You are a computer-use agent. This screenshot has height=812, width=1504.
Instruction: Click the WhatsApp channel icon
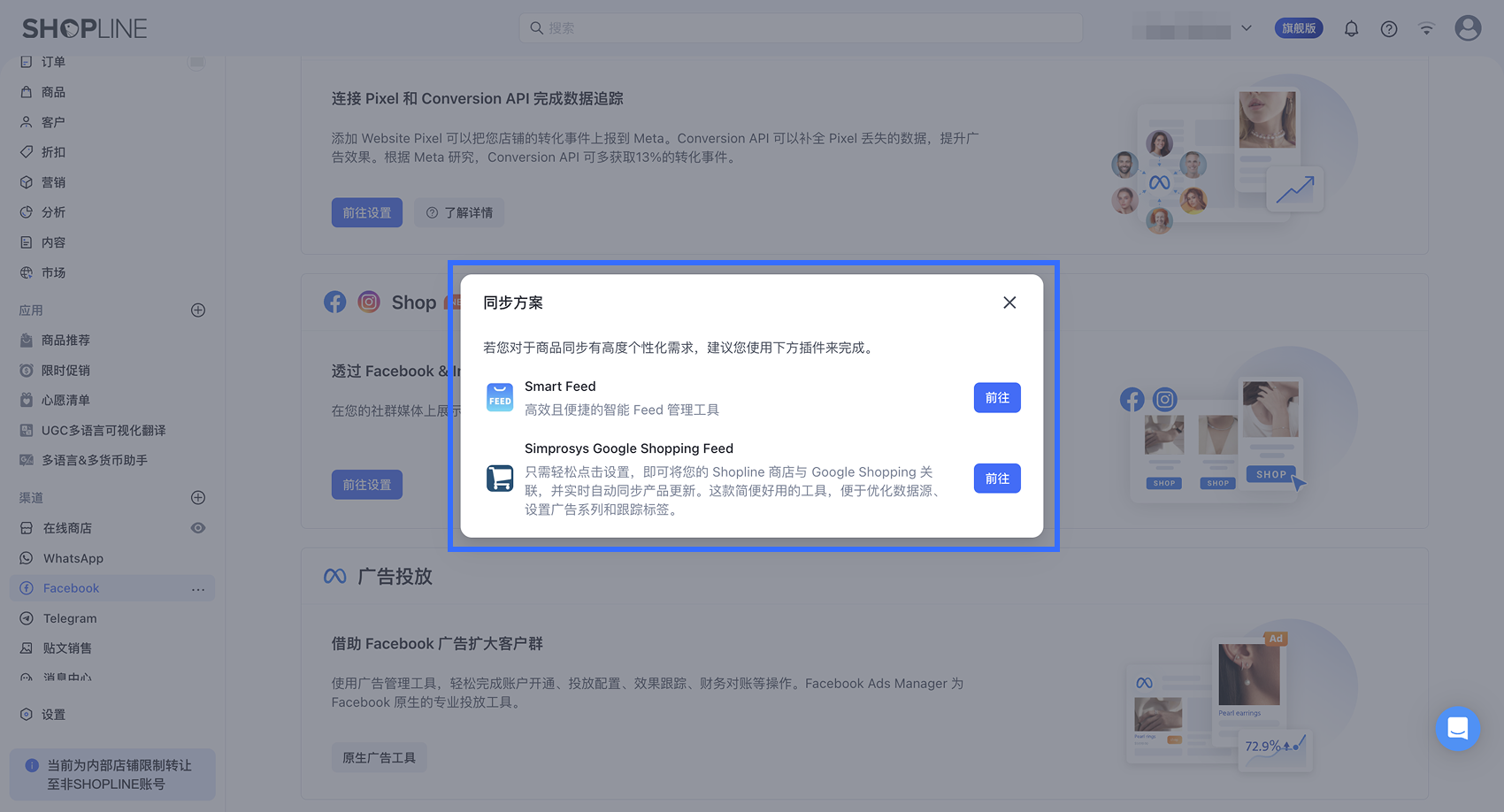click(x=27, y=558)
